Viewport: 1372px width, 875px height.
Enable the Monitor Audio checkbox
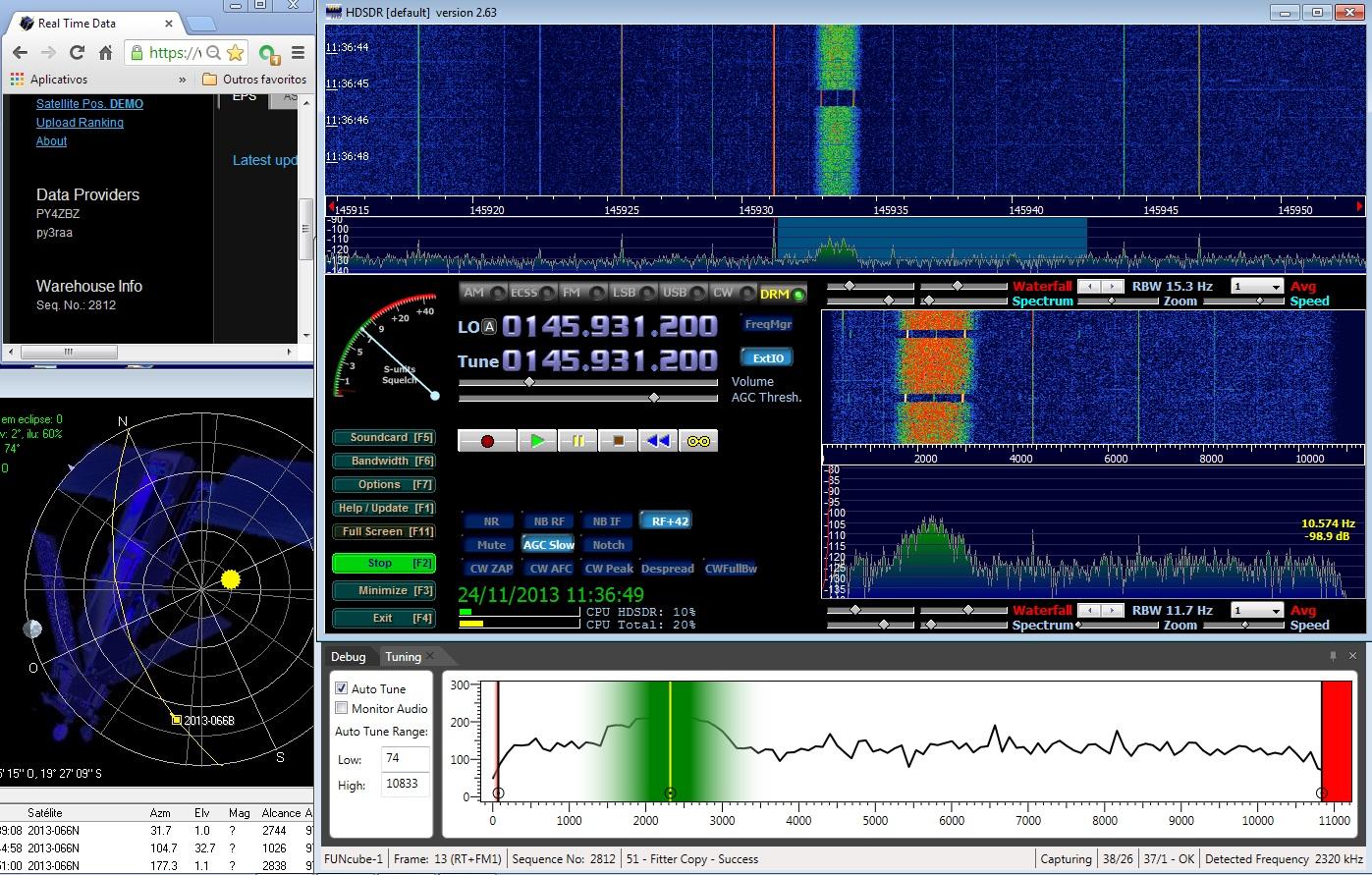(x=342, y=708)
